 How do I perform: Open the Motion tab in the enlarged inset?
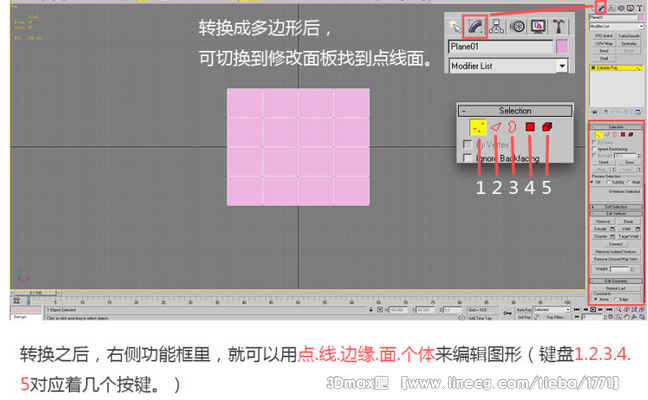point(517,26)
